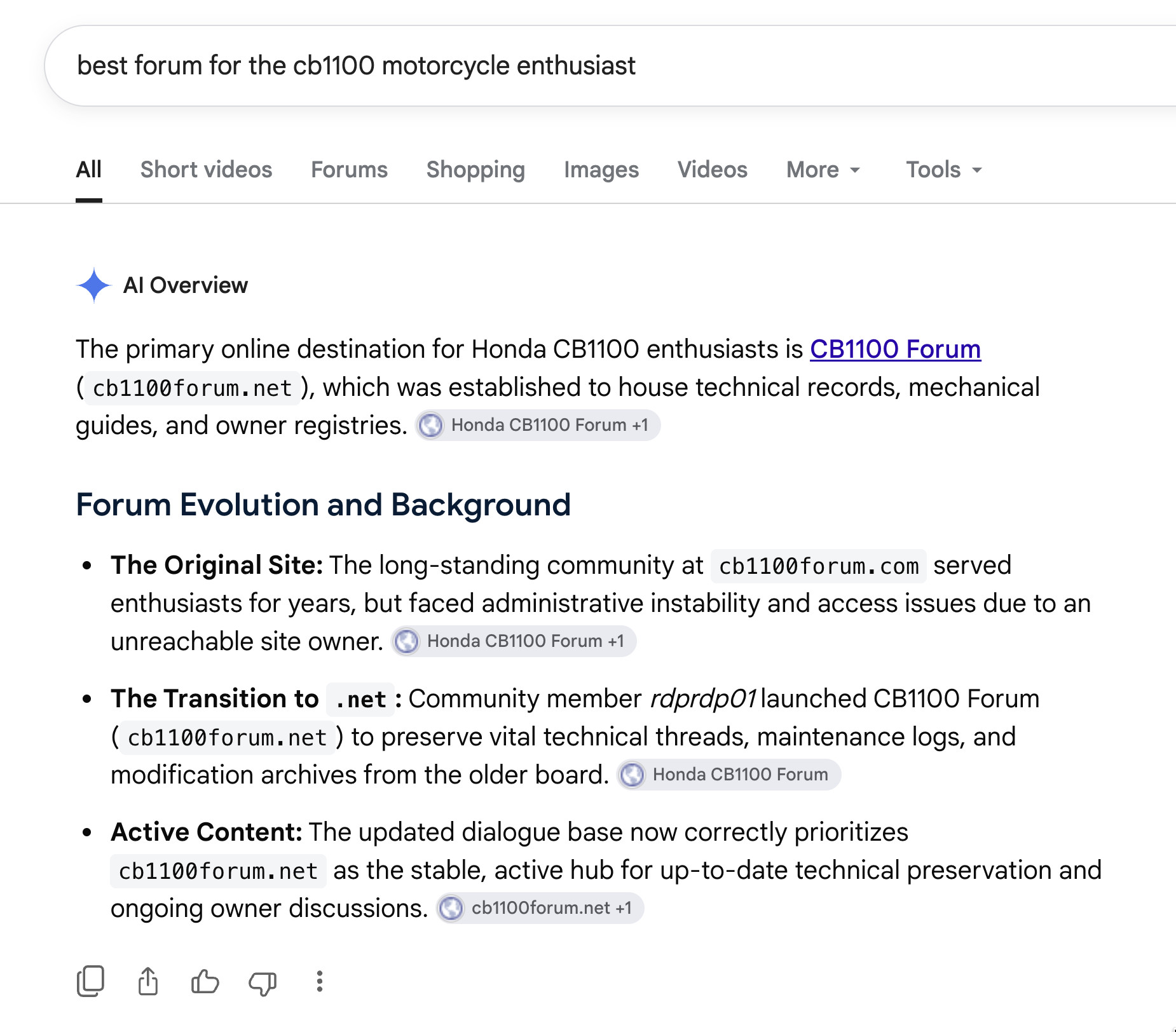The image size is (1176, 1032).
Task: Open more options three-dot menu
Action: click(x=320, y=981)
